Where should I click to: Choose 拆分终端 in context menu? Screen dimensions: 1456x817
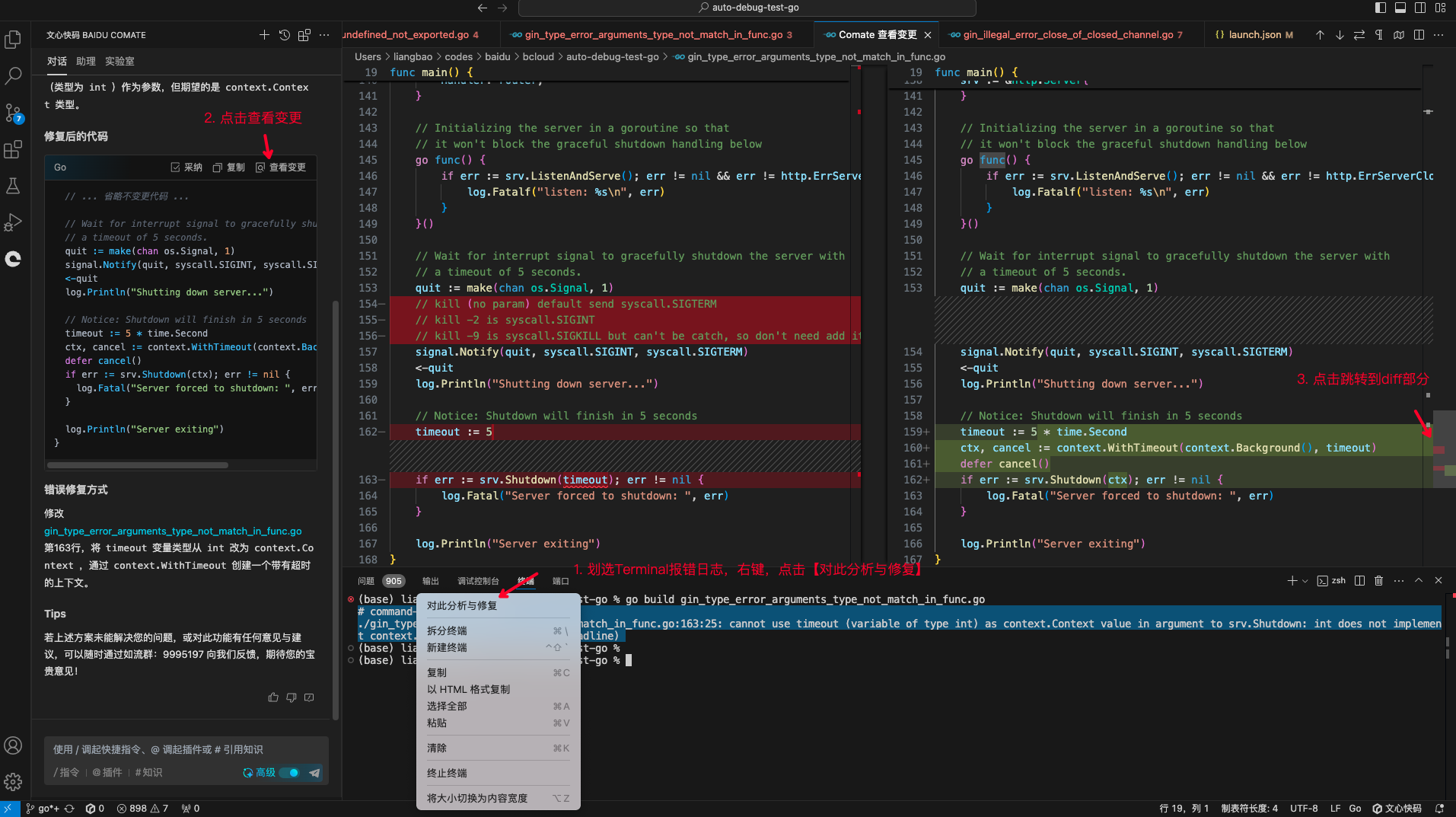coord(499,631)
